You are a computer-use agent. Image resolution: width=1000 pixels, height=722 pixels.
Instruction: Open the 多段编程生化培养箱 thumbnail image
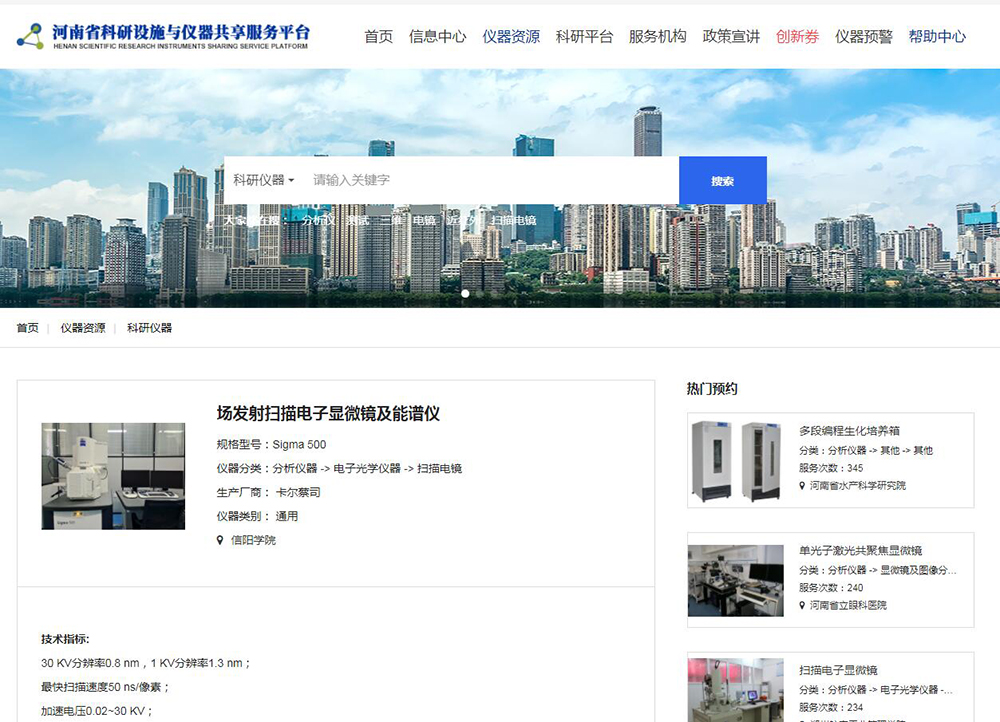[x=735, y=461]
